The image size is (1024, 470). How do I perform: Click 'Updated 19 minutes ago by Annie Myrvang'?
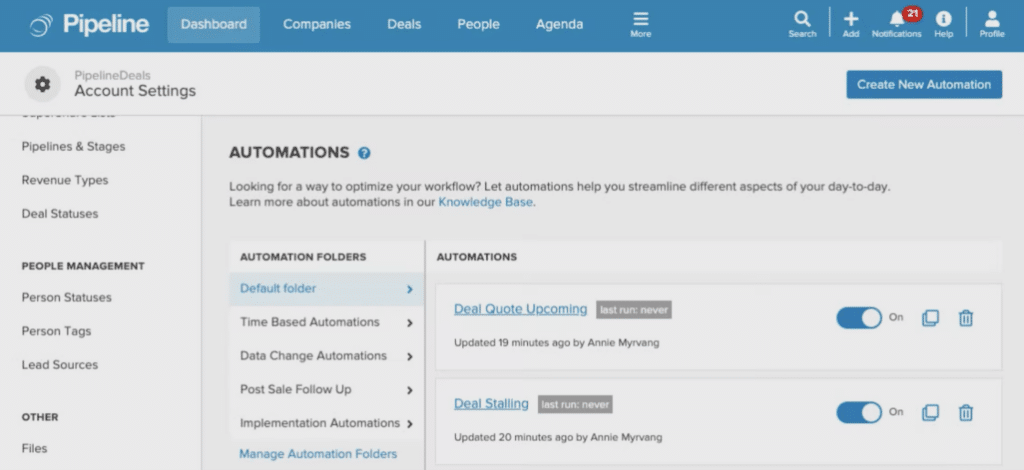pos(556,342)
